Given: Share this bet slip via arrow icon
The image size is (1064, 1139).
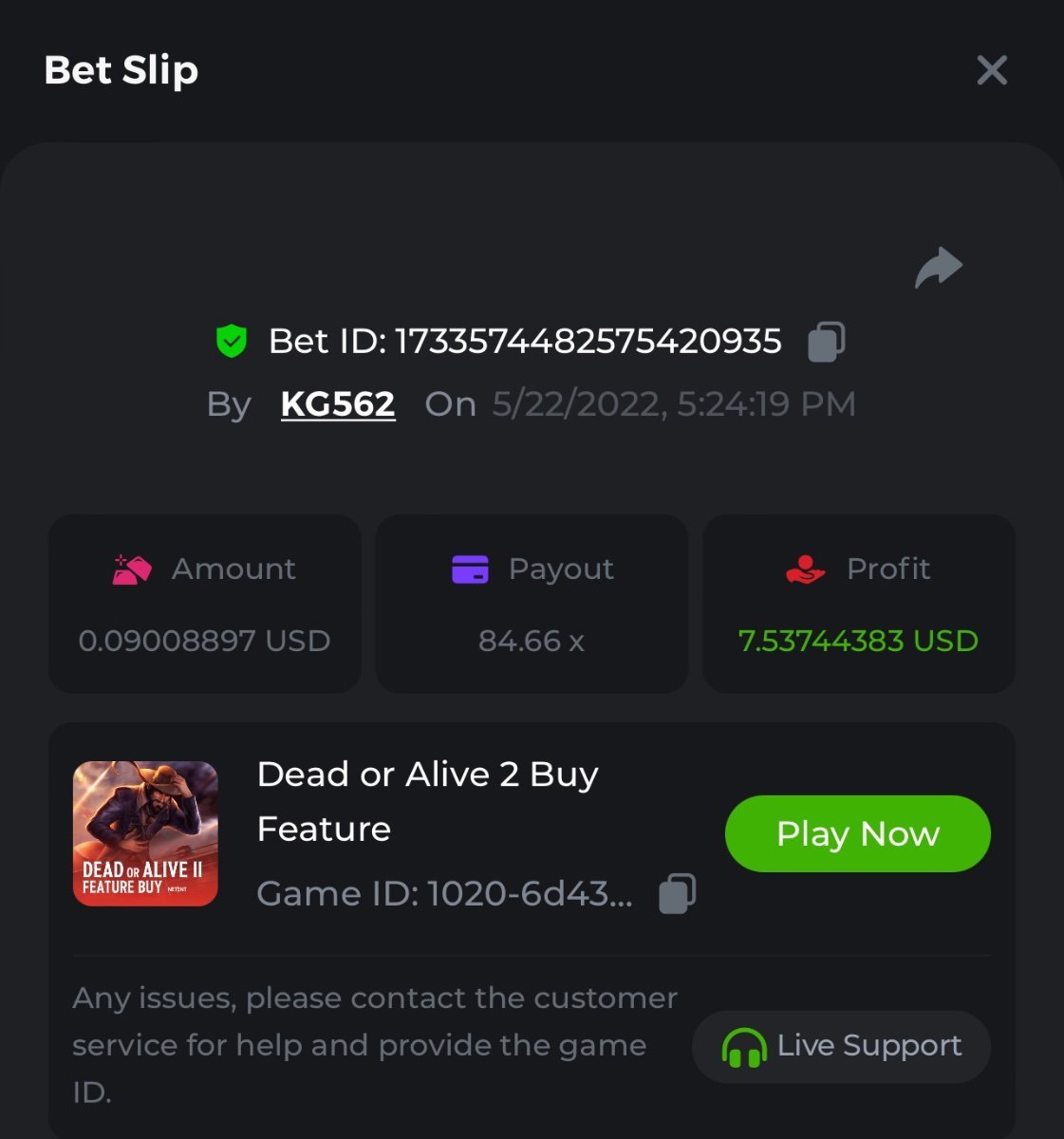Looking at the screenshot, I should [939, 268].
